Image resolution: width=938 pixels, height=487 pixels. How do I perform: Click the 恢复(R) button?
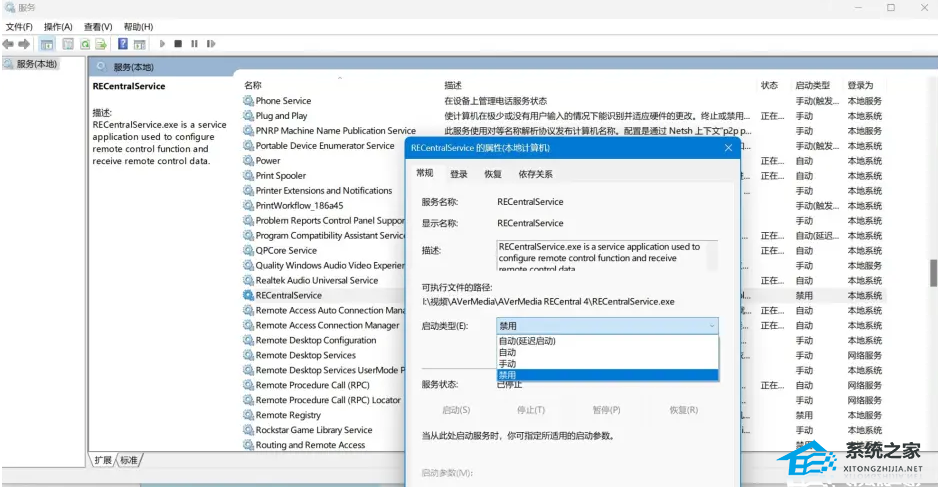pyautogui.click(x=684, y=410)
